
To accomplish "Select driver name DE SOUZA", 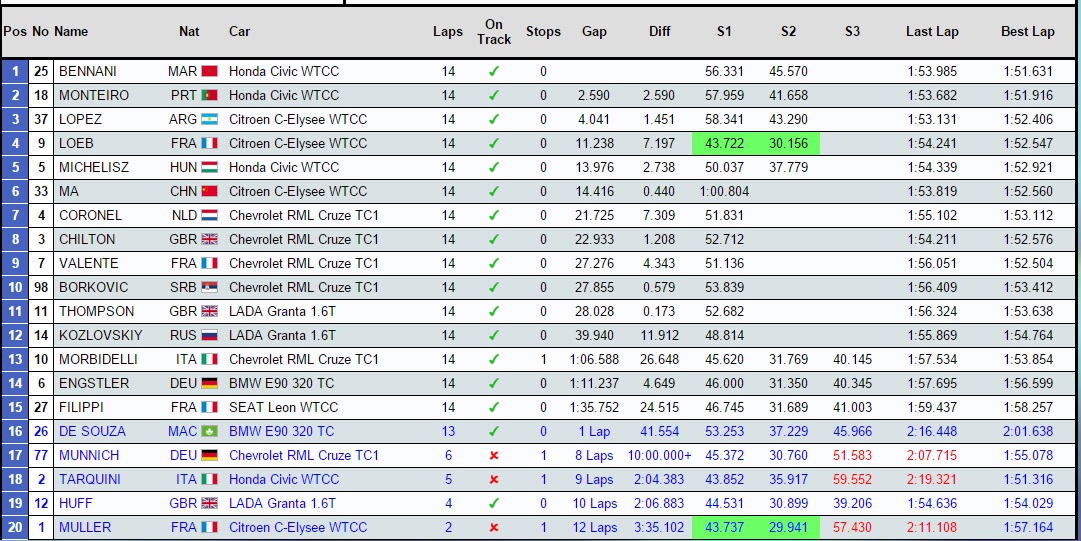I will pyautogui.click(x=92, y=432).
